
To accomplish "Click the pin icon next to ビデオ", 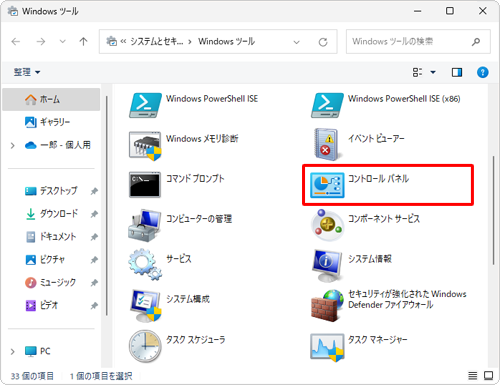I will [94, 305].
